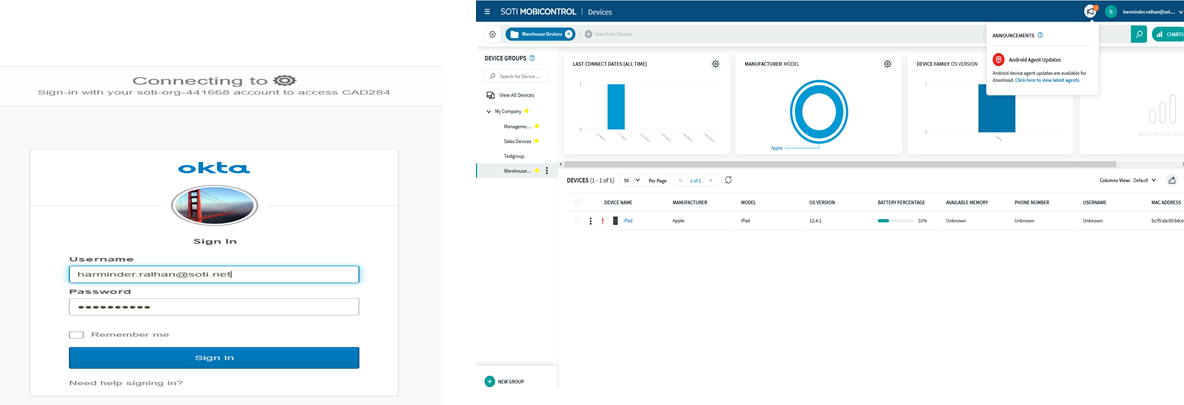Select View All Devices
Screen dimensions: 1184x405
click(516, 95)
